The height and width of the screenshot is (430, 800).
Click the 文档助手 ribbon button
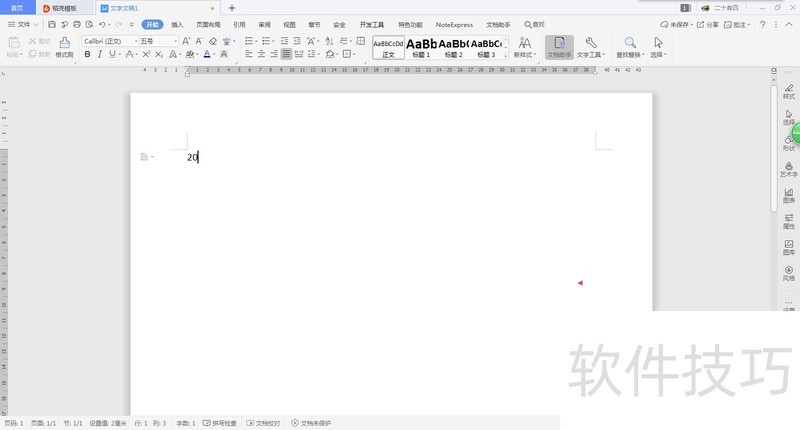[559, 47]
